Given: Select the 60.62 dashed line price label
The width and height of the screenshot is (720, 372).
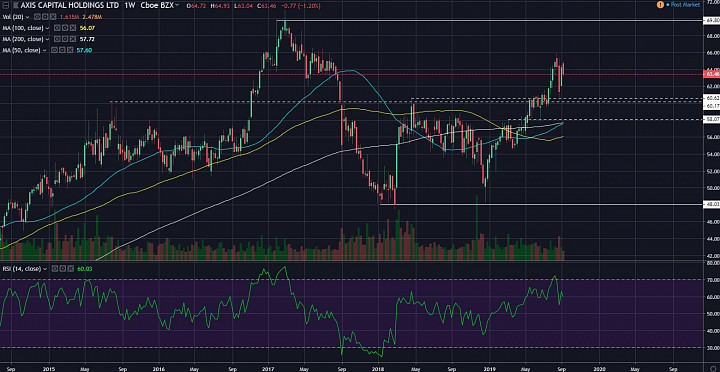Looking at the screenshot, I should click(x=712, y=98).
